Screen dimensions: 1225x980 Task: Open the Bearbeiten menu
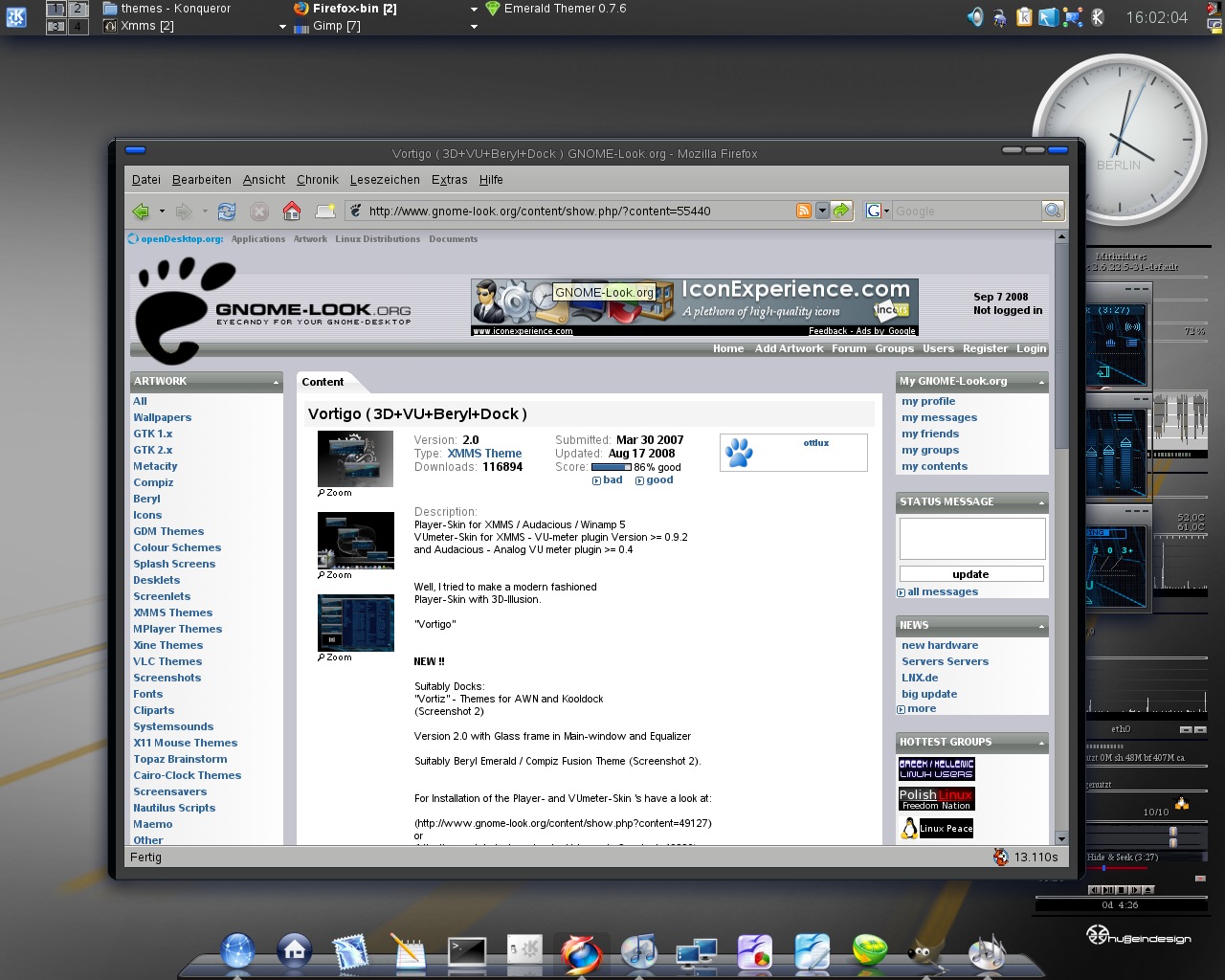point(202,180)
